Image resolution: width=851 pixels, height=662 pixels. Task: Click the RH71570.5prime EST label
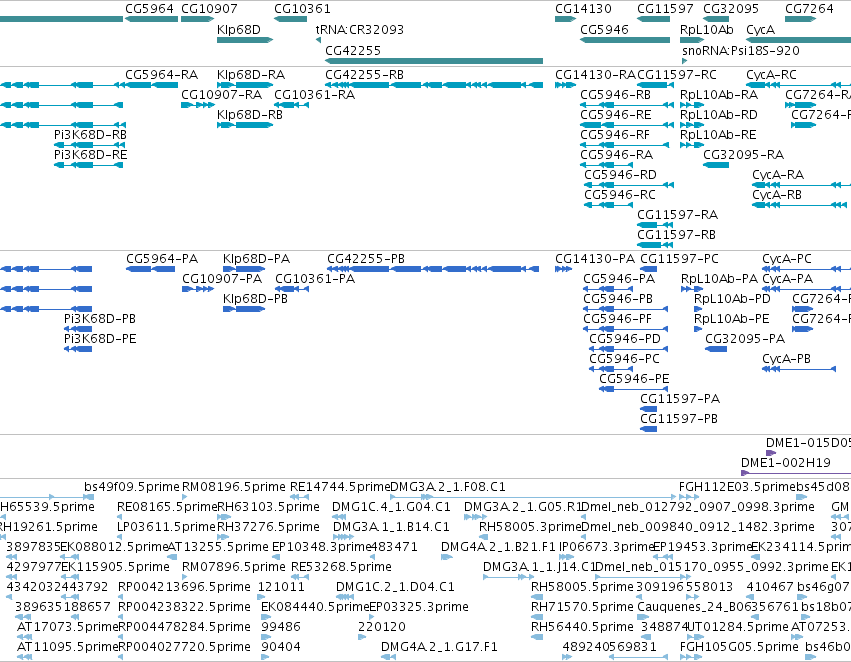pos(582,606)
